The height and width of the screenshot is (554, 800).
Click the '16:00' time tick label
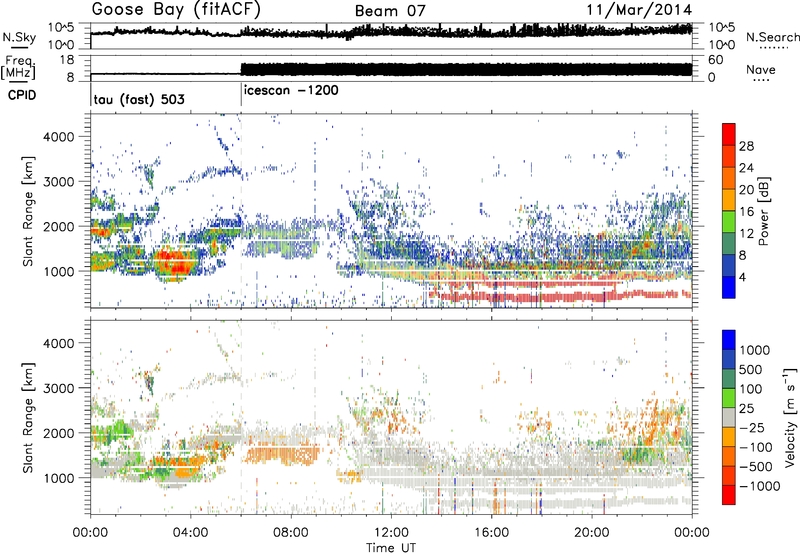click(x=491, y=533)
